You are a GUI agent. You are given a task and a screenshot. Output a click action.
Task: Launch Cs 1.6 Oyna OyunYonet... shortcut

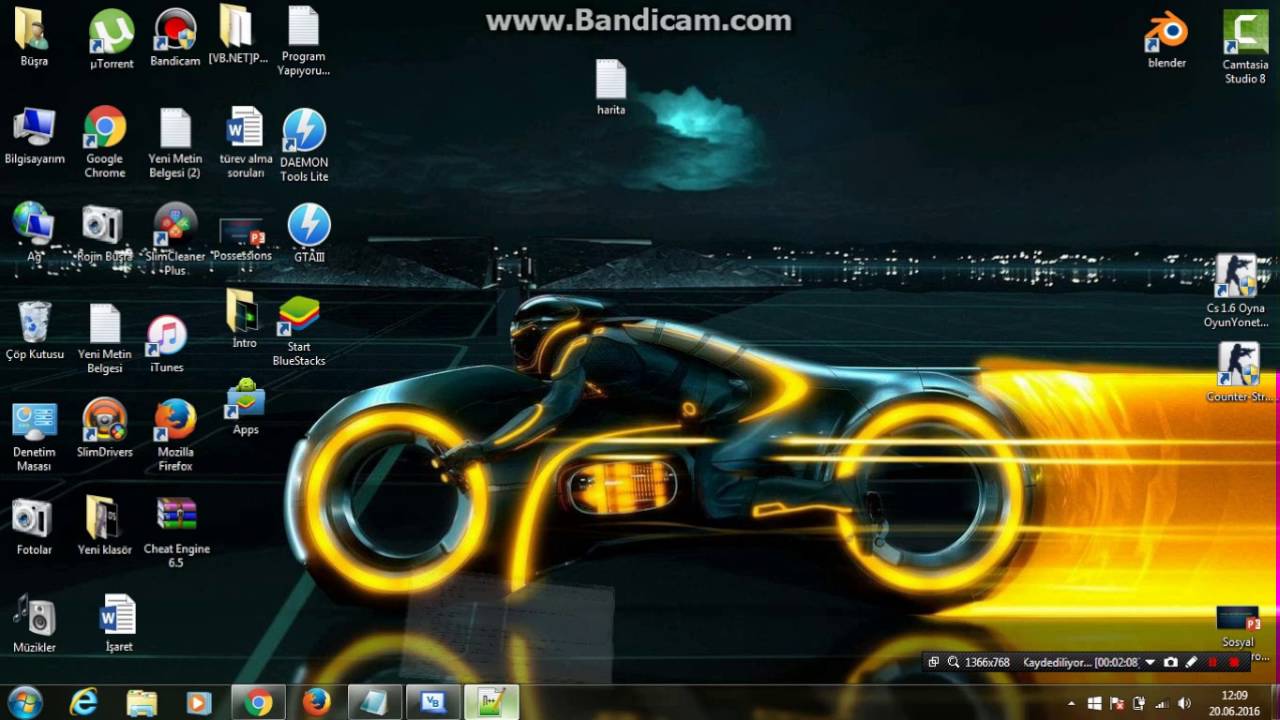click(1236, 291)
